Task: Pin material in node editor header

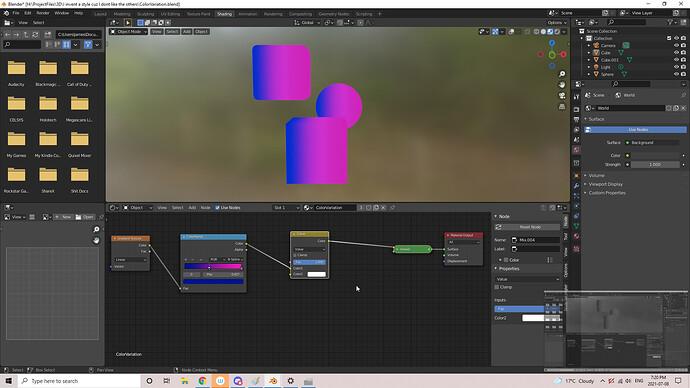Action: (x=392, y=208)
